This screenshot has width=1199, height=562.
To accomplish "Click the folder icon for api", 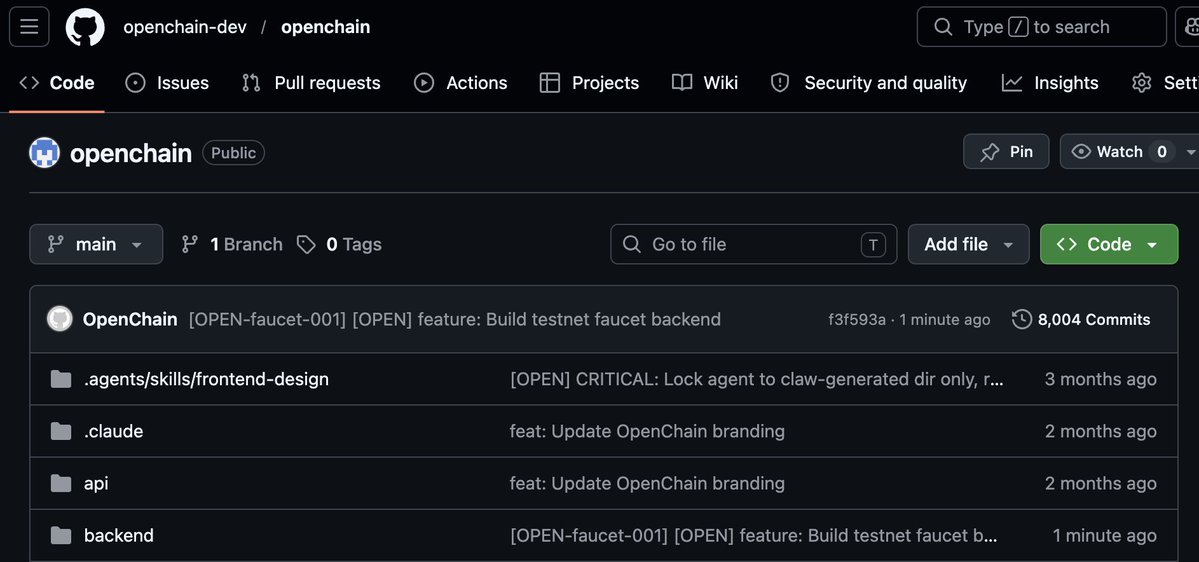I will coord(61,483).
